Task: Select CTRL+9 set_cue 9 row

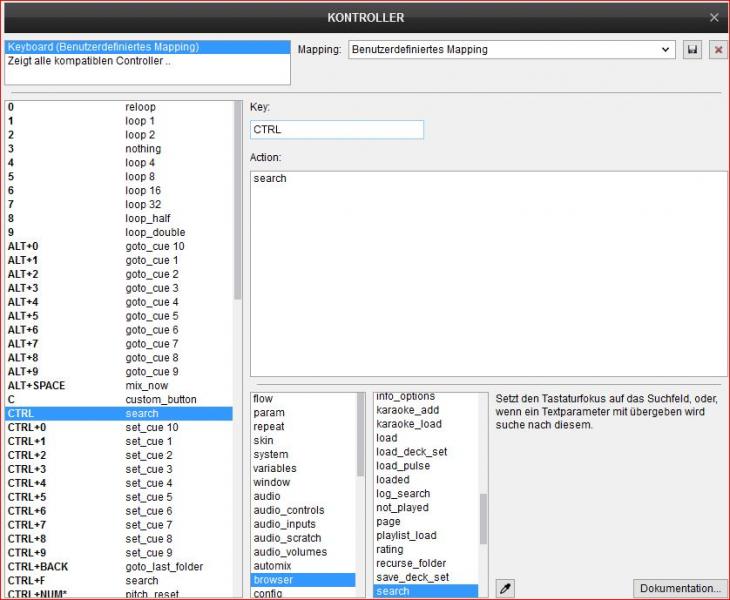Action: click(x=119, y=553)
